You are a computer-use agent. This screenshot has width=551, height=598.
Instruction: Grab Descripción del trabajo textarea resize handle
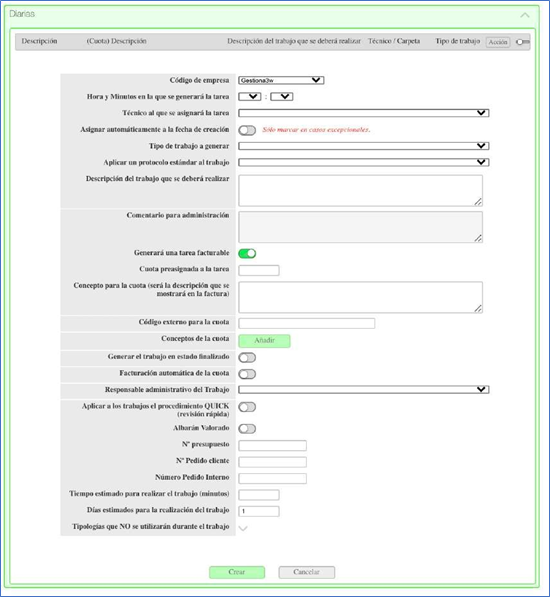478,202
